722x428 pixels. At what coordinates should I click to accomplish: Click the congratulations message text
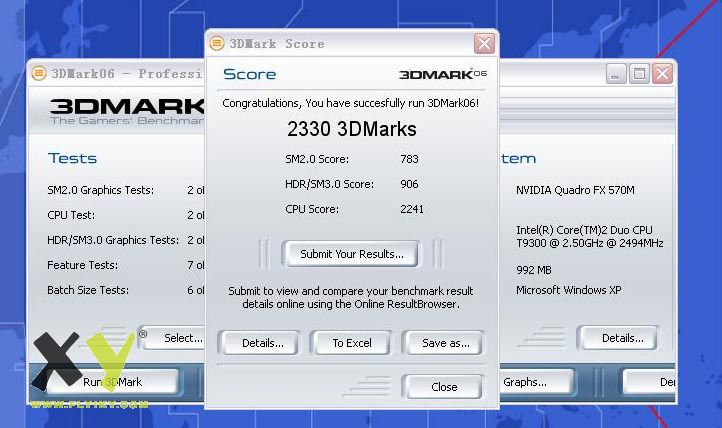pos(351,103)
